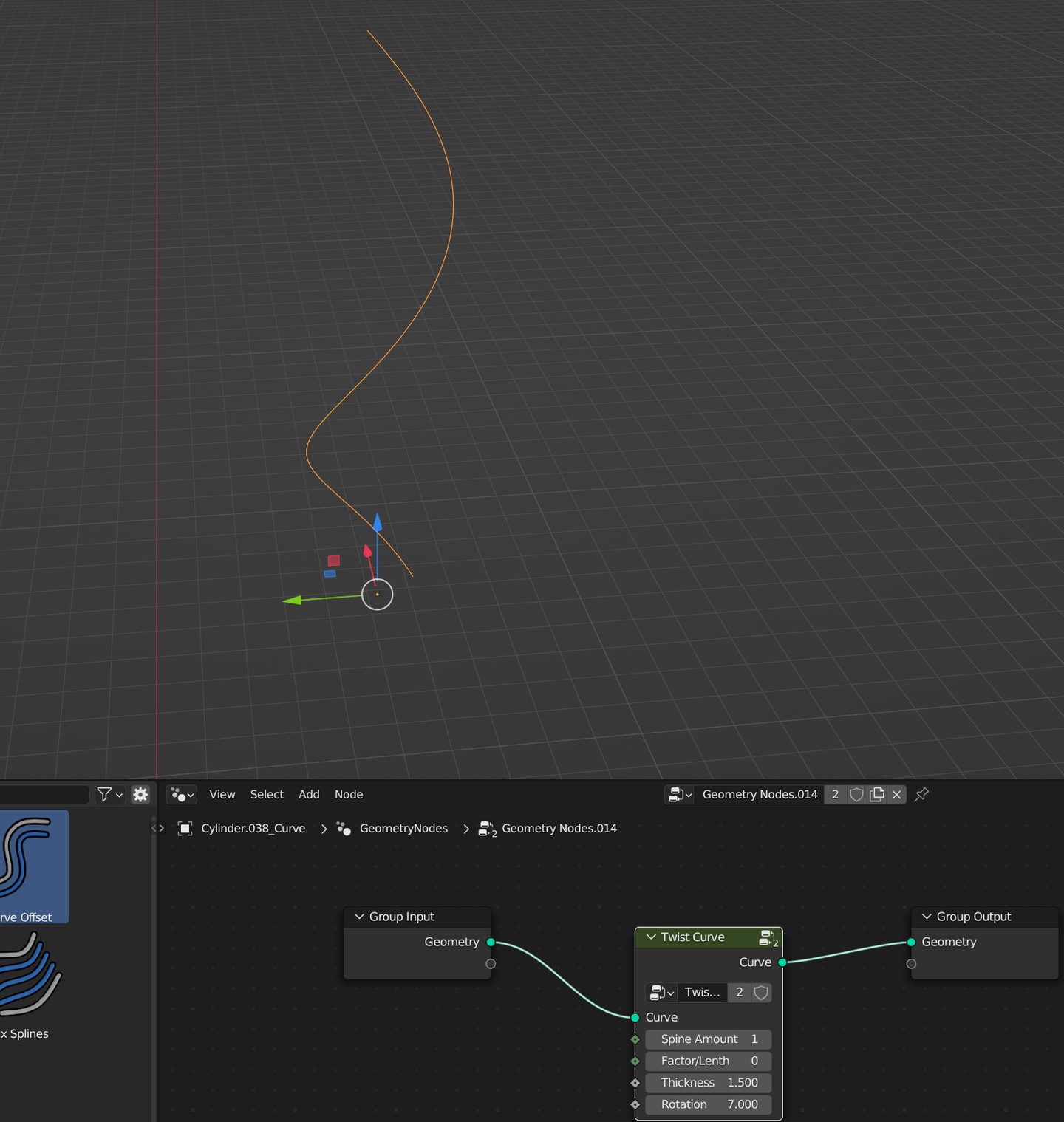This screenshot has height=1122, width=1064.
Task: Click the user count 2 in header
Action: [x=835, y=795]
